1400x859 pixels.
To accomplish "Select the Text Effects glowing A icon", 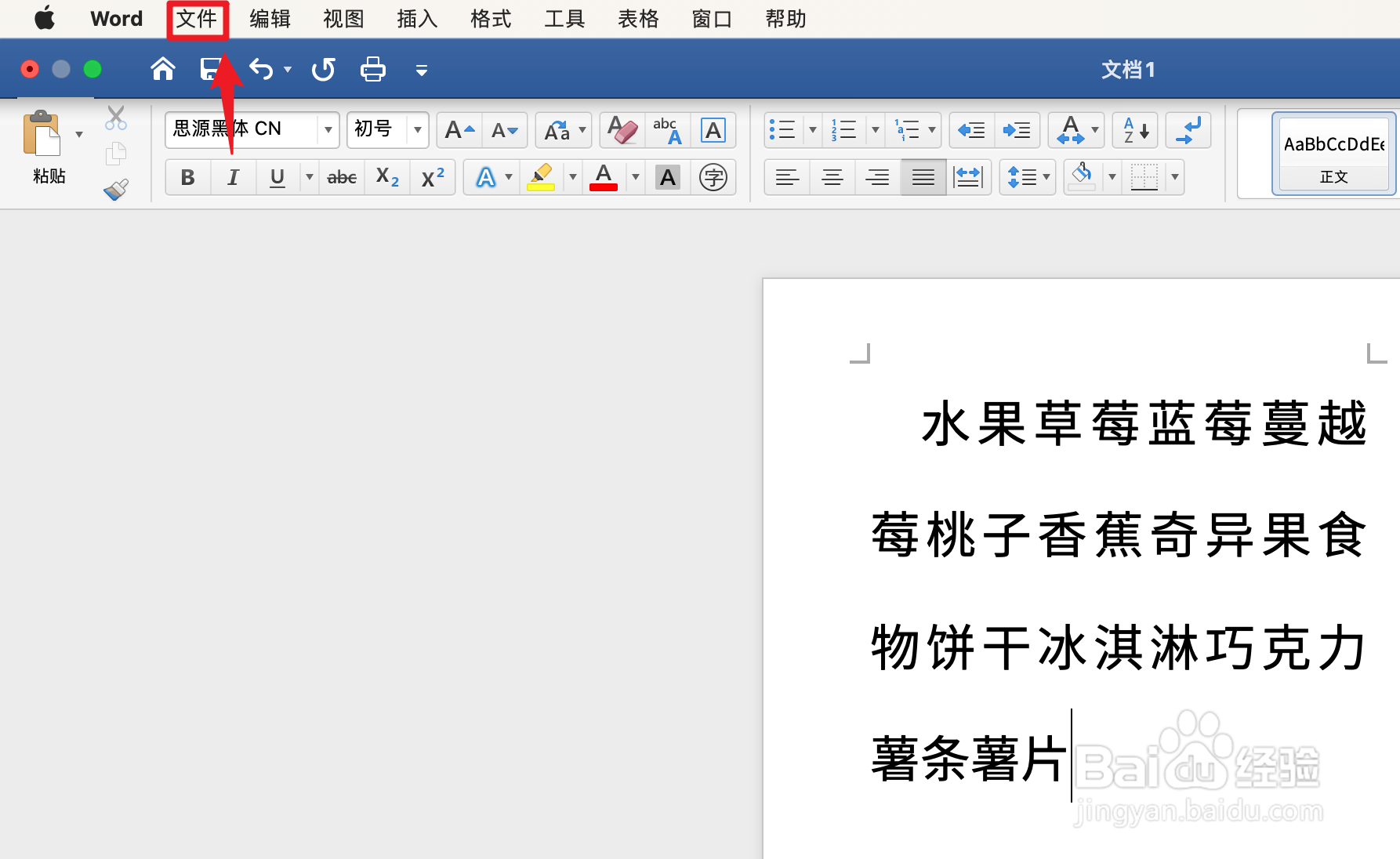I will pos(486,177).
